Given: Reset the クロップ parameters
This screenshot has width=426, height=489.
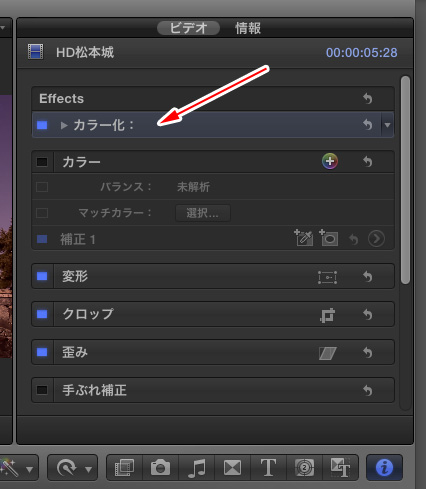Looking at the screenshot, I should (367, 314).
